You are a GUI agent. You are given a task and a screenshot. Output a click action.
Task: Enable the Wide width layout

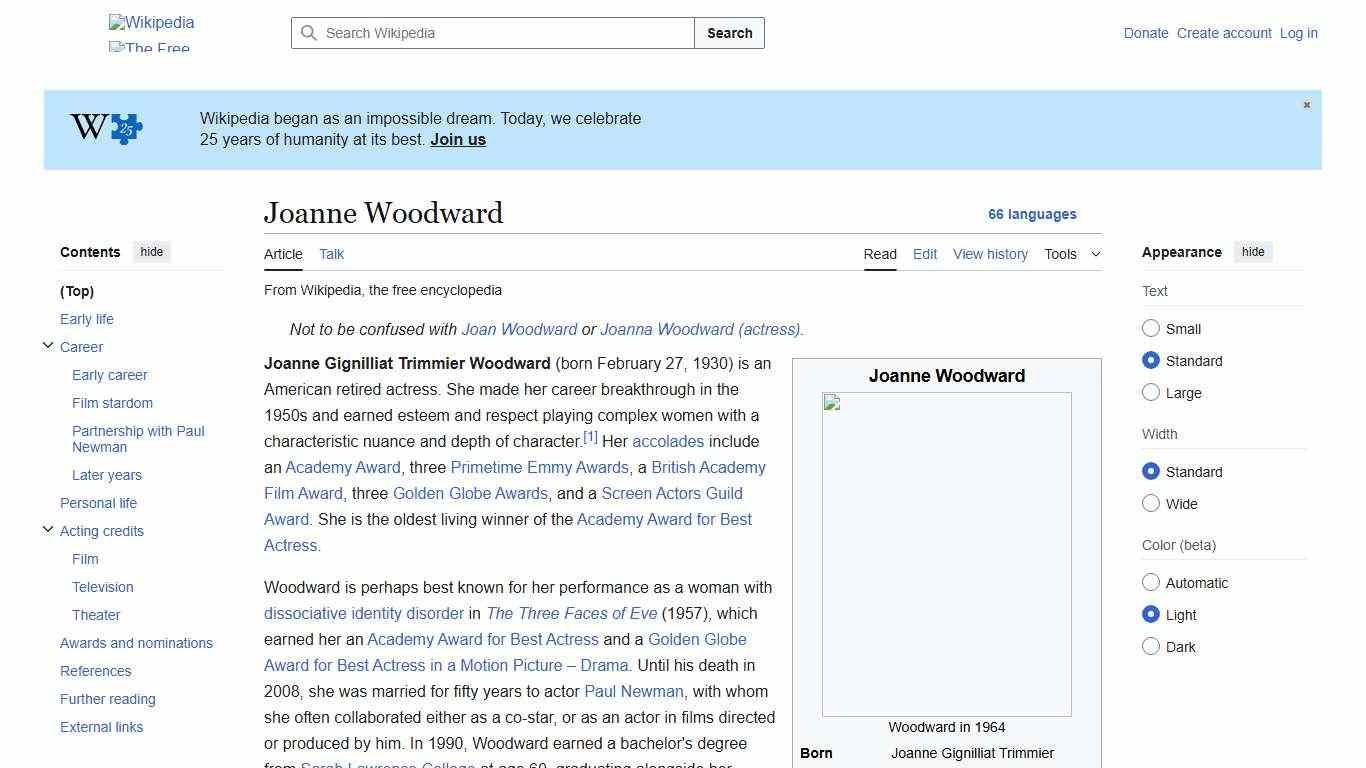pyautogui.click(x=1151, y=503)
